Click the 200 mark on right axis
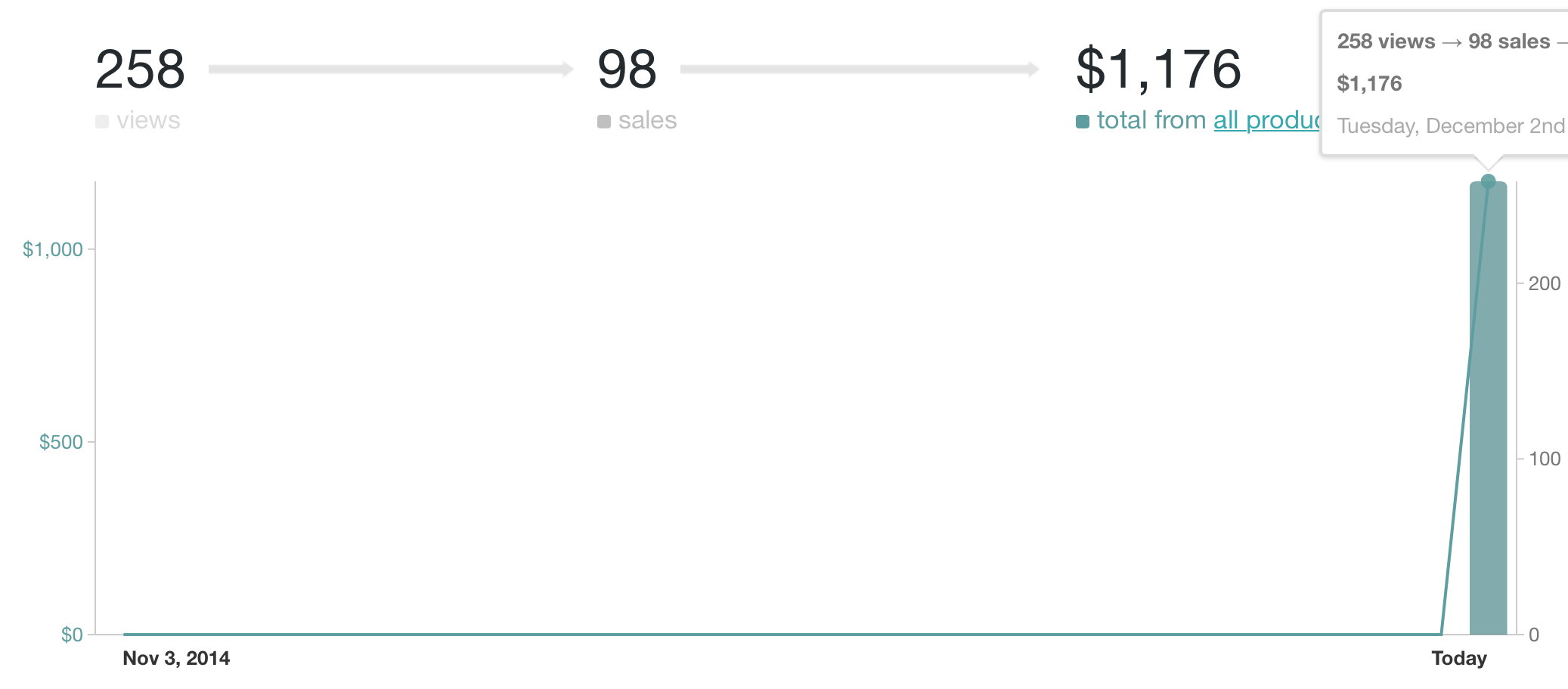This screenshot has height=689, width=1568. pos(1544,283)
